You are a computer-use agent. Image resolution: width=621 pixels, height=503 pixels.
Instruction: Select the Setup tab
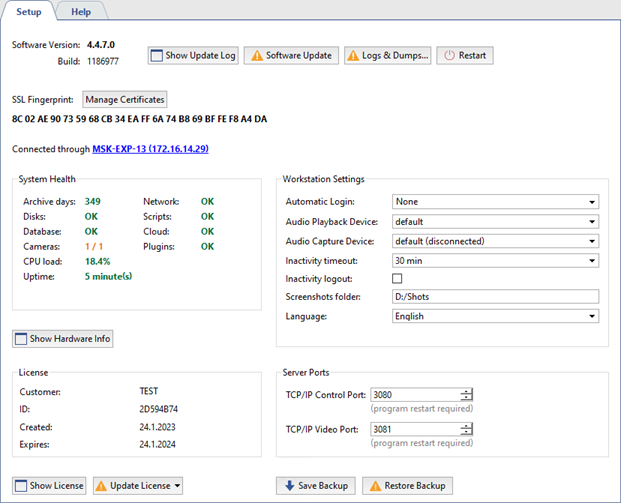28,11
